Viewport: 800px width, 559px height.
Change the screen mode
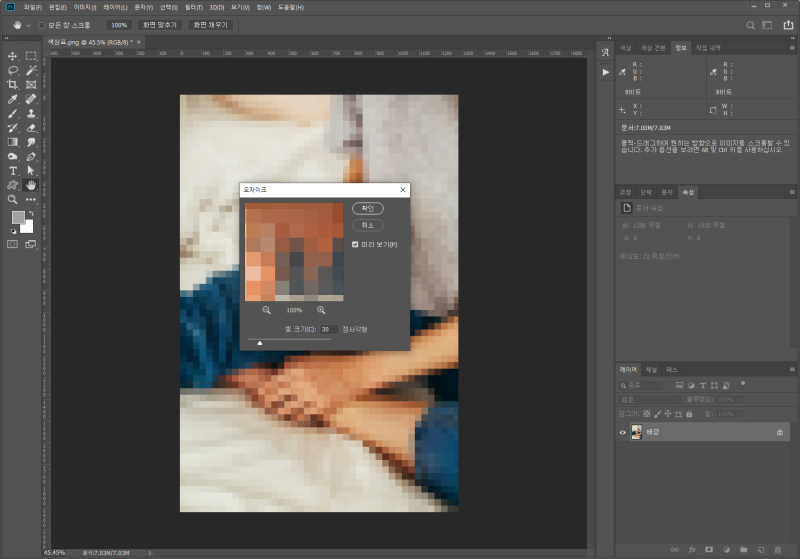31,244
